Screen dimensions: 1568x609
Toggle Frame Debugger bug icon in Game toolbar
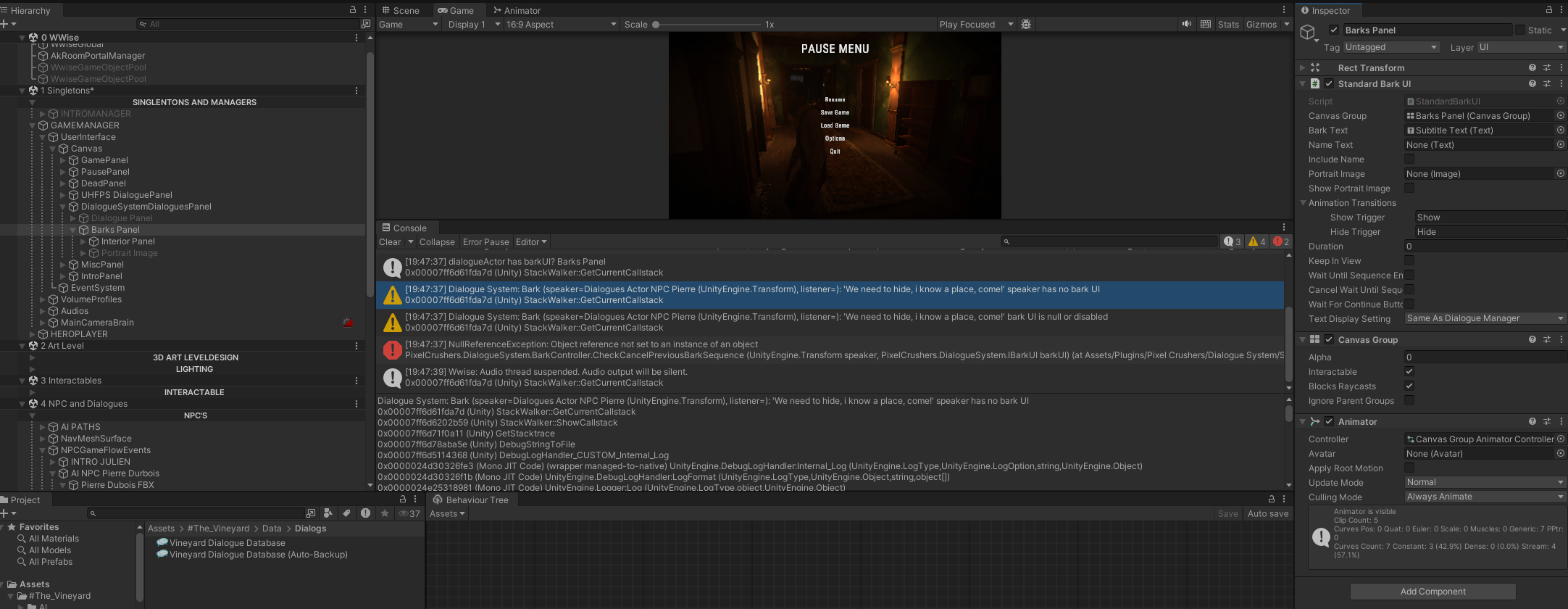[x=1026, y=24]
